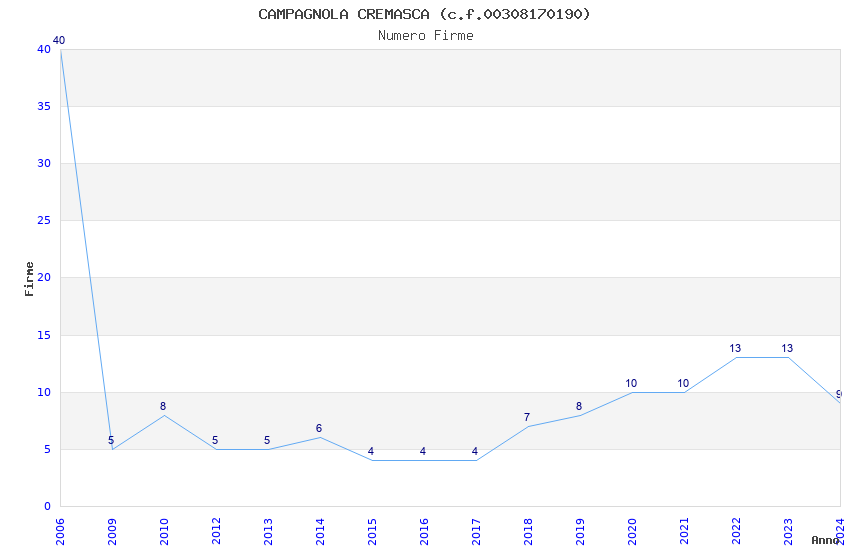The height and width of the screenshot is (550, 850).
Task: Select the 2016 x-axis year label
Action: (x=424, y=532)
